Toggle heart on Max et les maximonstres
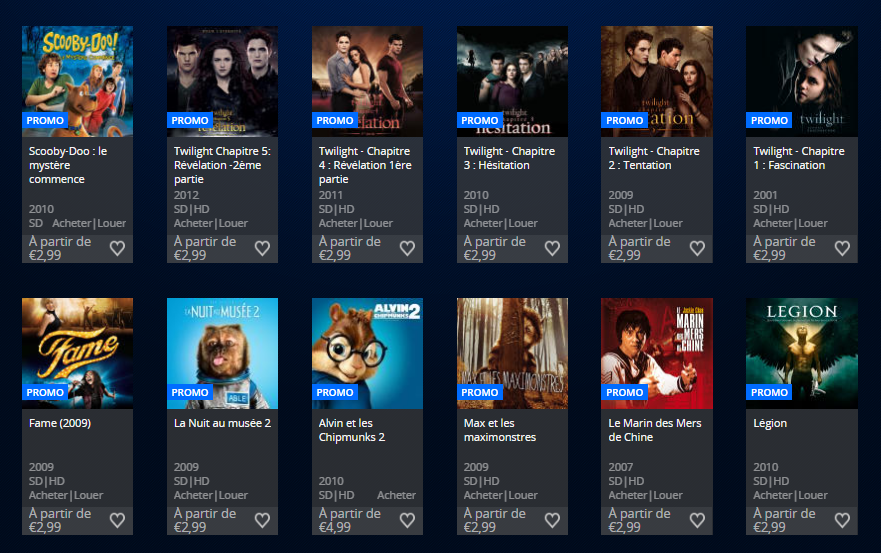The width and height of the screenshot is (881, 553). (552, 520)
